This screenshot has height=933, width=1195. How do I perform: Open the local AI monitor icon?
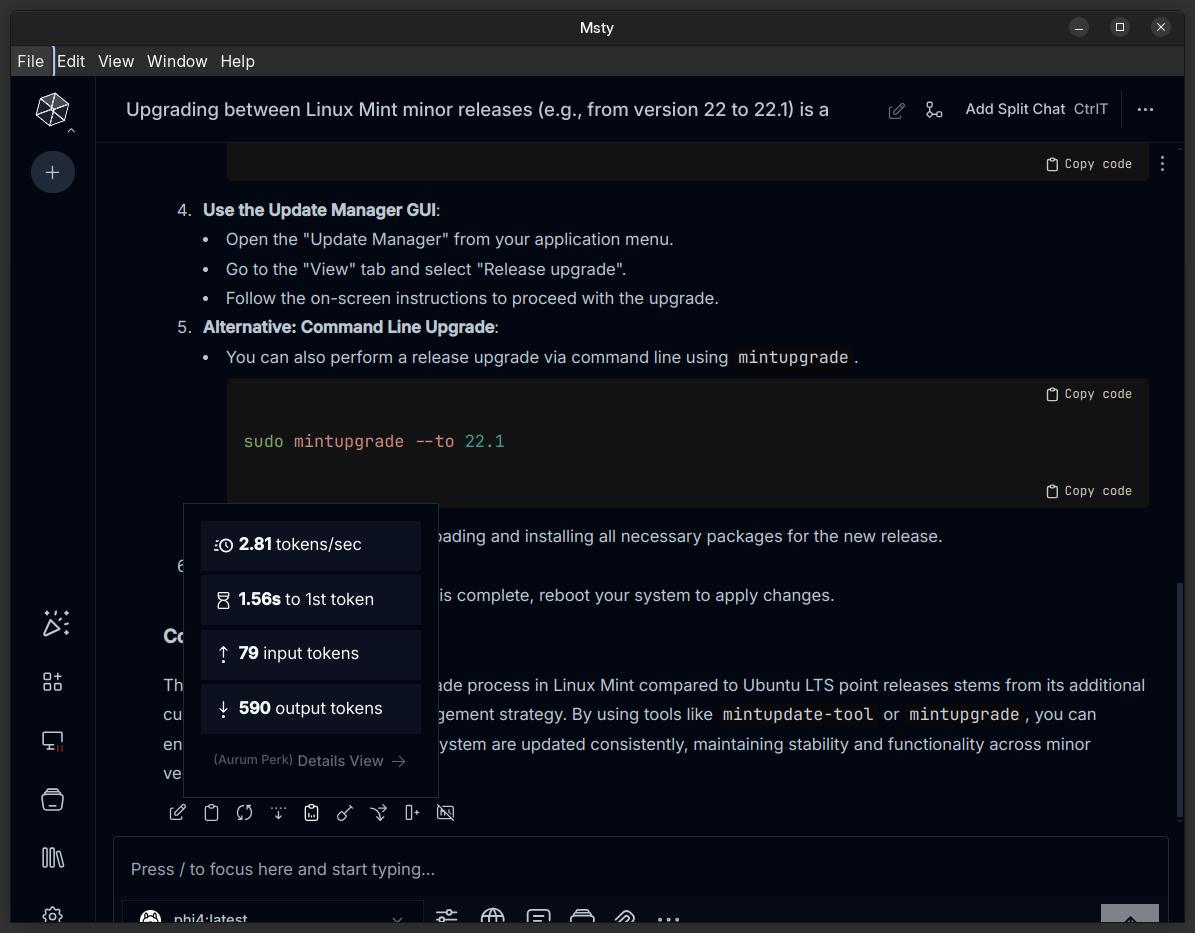pyautogui.click(x=52, y=741)
